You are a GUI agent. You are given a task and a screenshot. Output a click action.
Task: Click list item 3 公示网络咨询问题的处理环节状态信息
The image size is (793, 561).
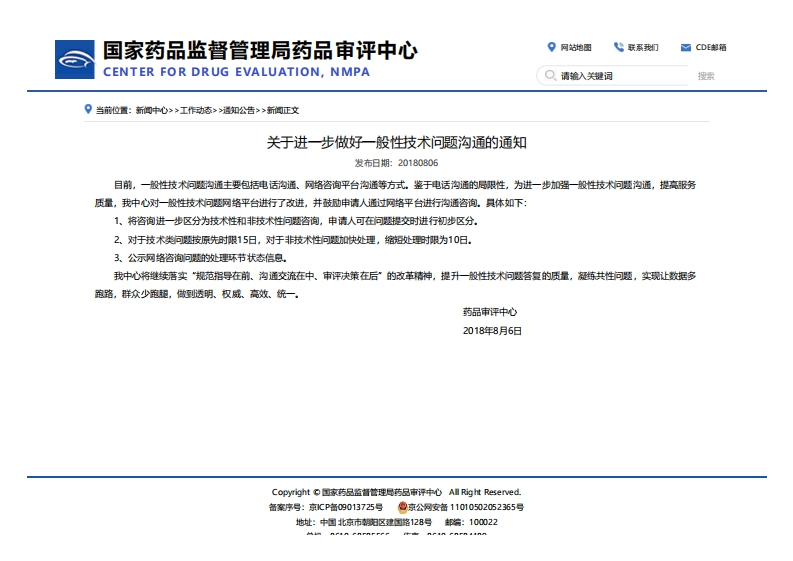[x=201, y=258]
